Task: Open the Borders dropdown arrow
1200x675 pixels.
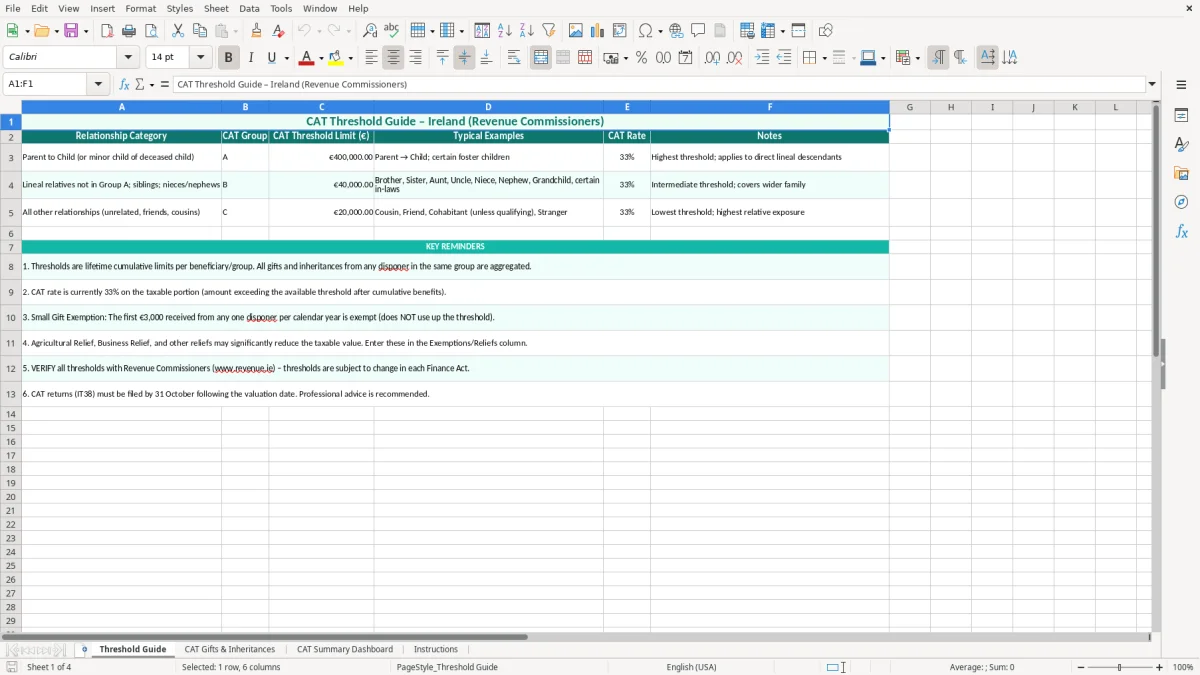Action: 823,58
